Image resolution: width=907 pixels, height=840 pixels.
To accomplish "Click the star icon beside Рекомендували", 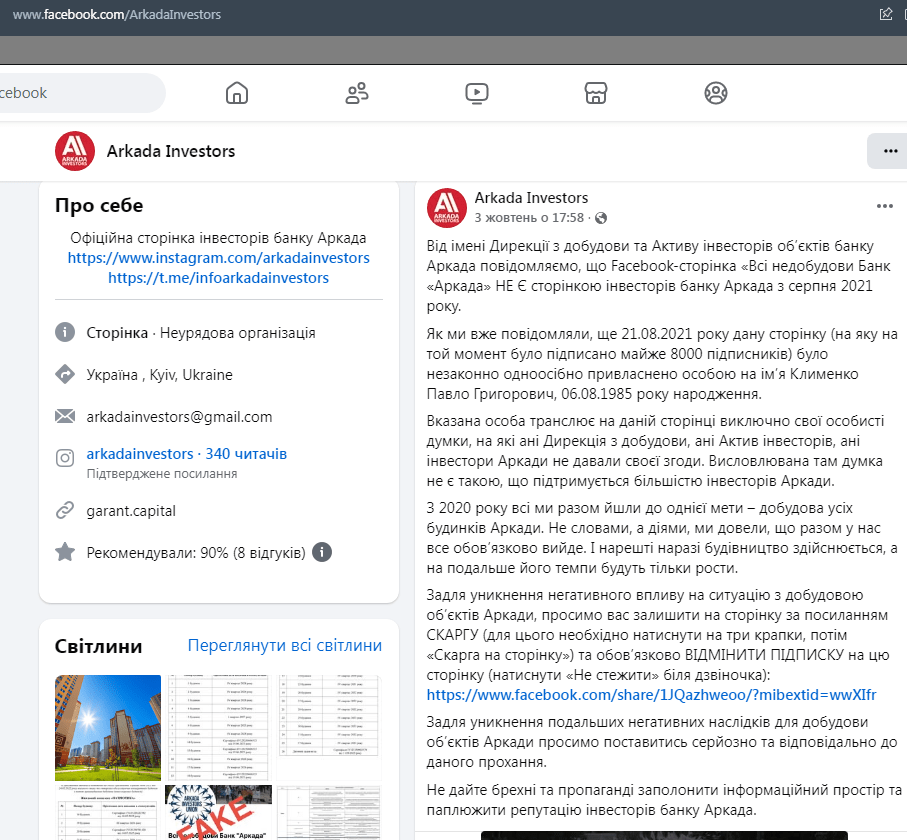I will pos(65,552).
